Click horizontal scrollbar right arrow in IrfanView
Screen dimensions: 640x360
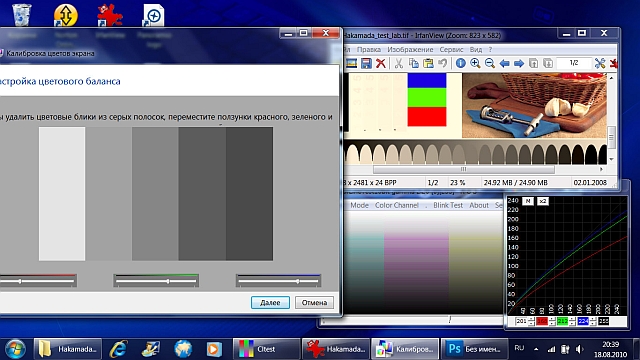tap(601, 169)
